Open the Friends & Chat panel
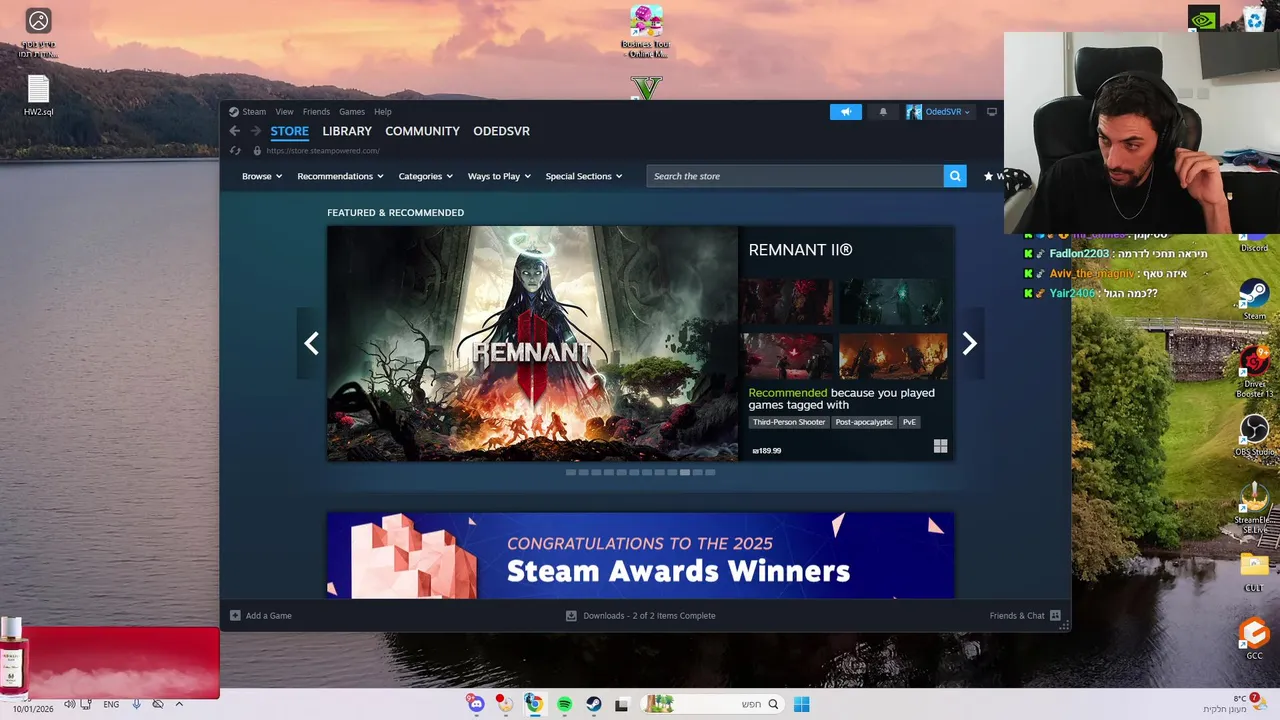 (1024, 616)
